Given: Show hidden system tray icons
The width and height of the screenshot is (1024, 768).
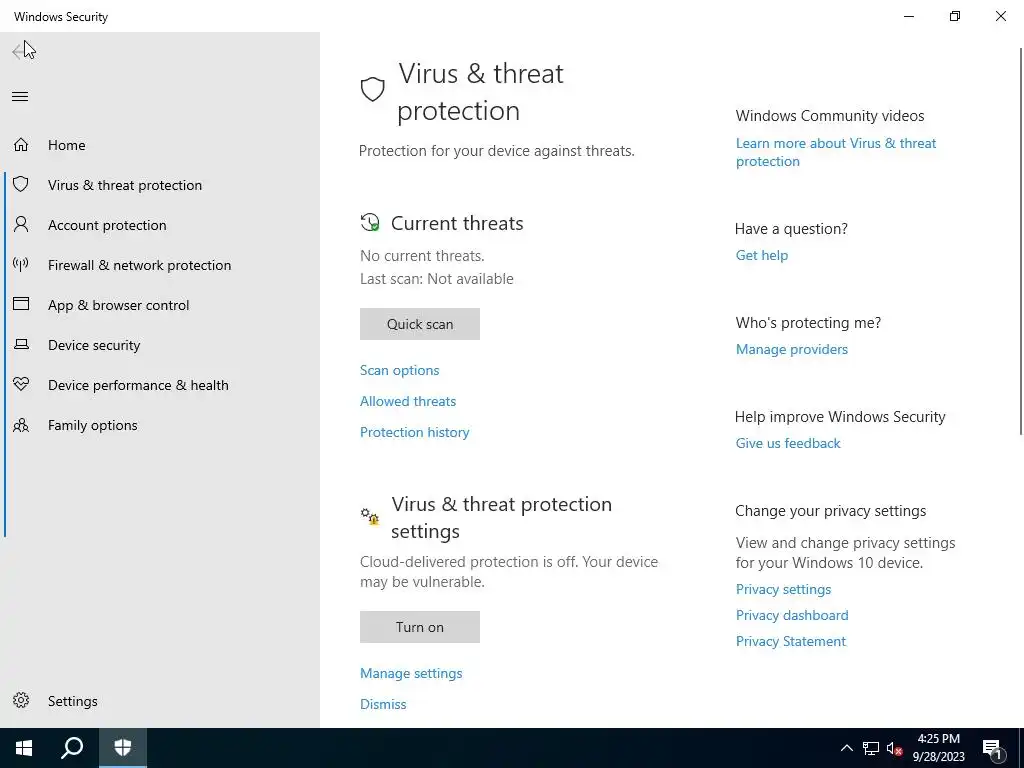Looking at the screenshot, I should pos(846,748).
